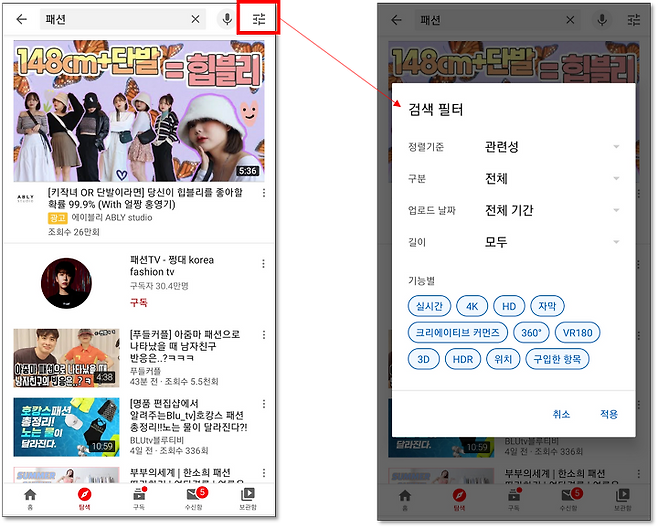
Task: Open three-dot menu for the ABLY studio ad video
Action: [x=264, y=191]
